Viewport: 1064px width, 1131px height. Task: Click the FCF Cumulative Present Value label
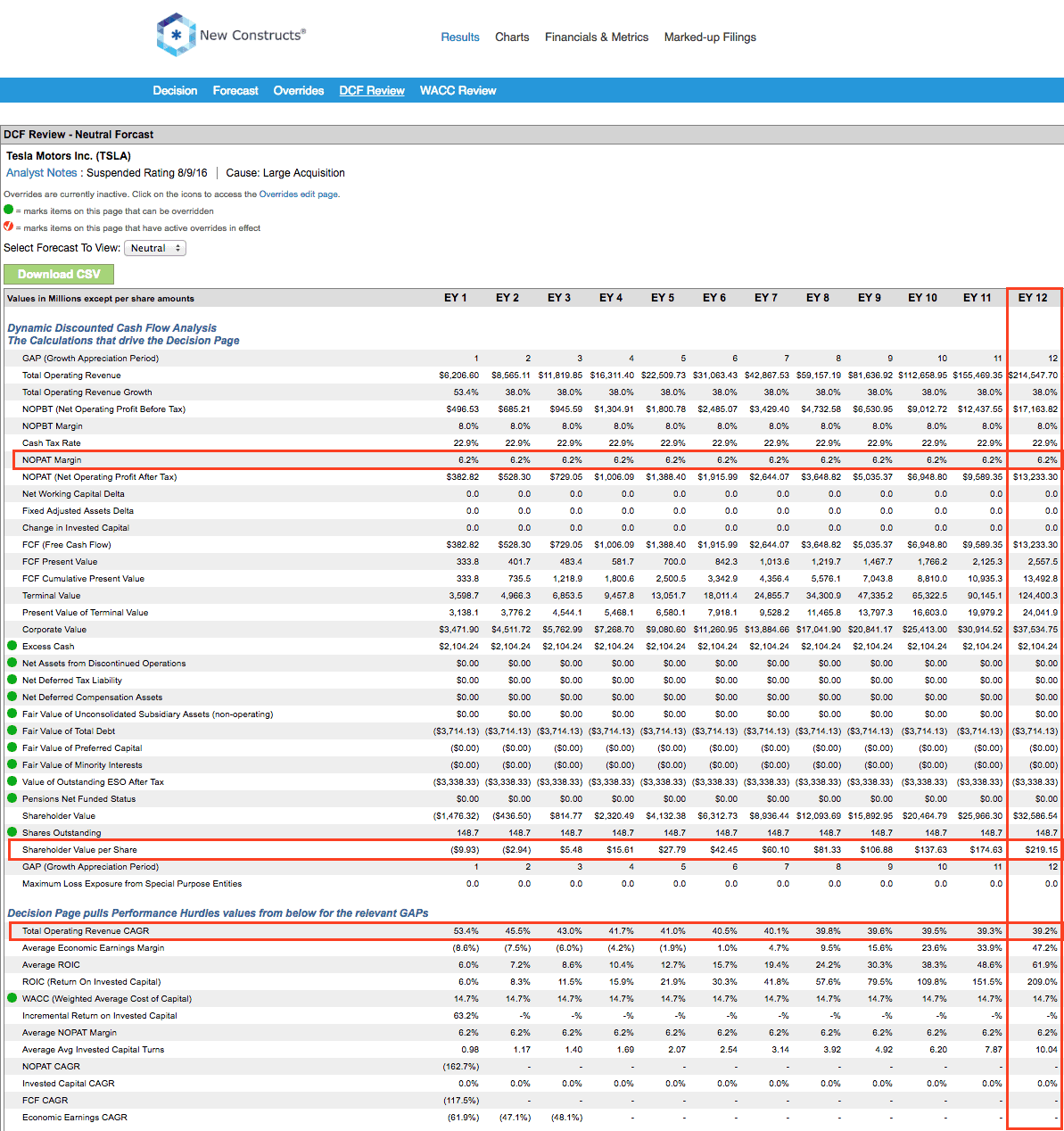tap(83, 579)
